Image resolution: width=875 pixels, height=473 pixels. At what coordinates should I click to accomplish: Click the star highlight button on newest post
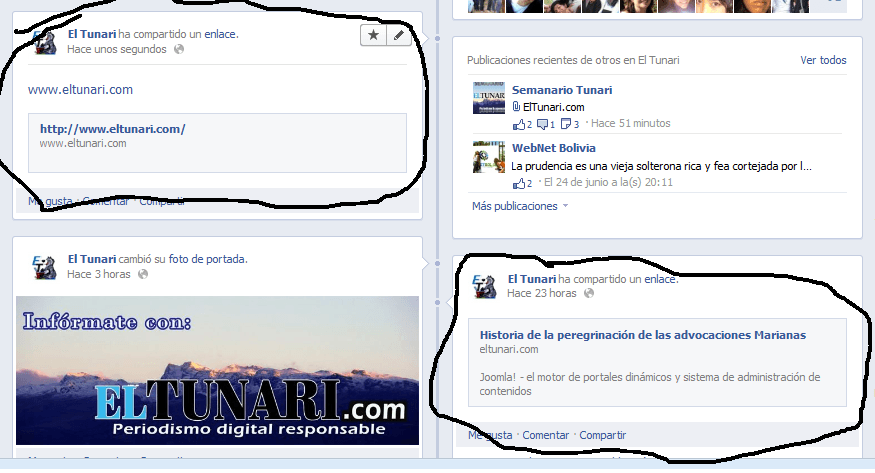click(x=373, y=35)
